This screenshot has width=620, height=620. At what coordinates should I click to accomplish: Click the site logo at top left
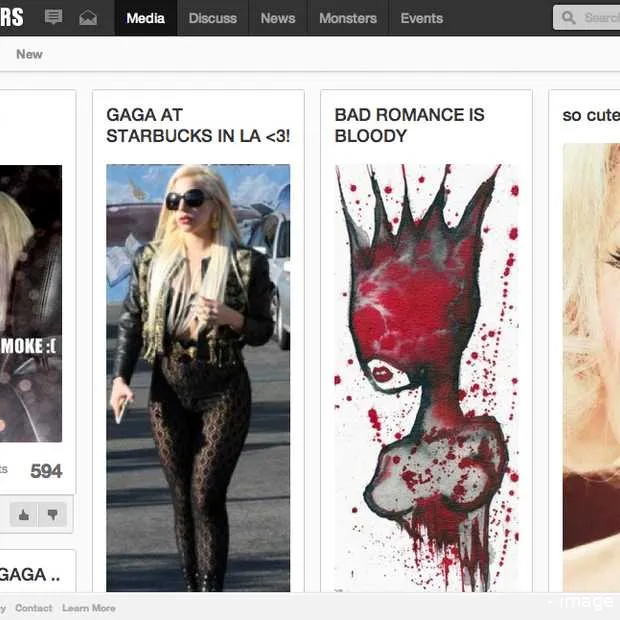[11, 17]
